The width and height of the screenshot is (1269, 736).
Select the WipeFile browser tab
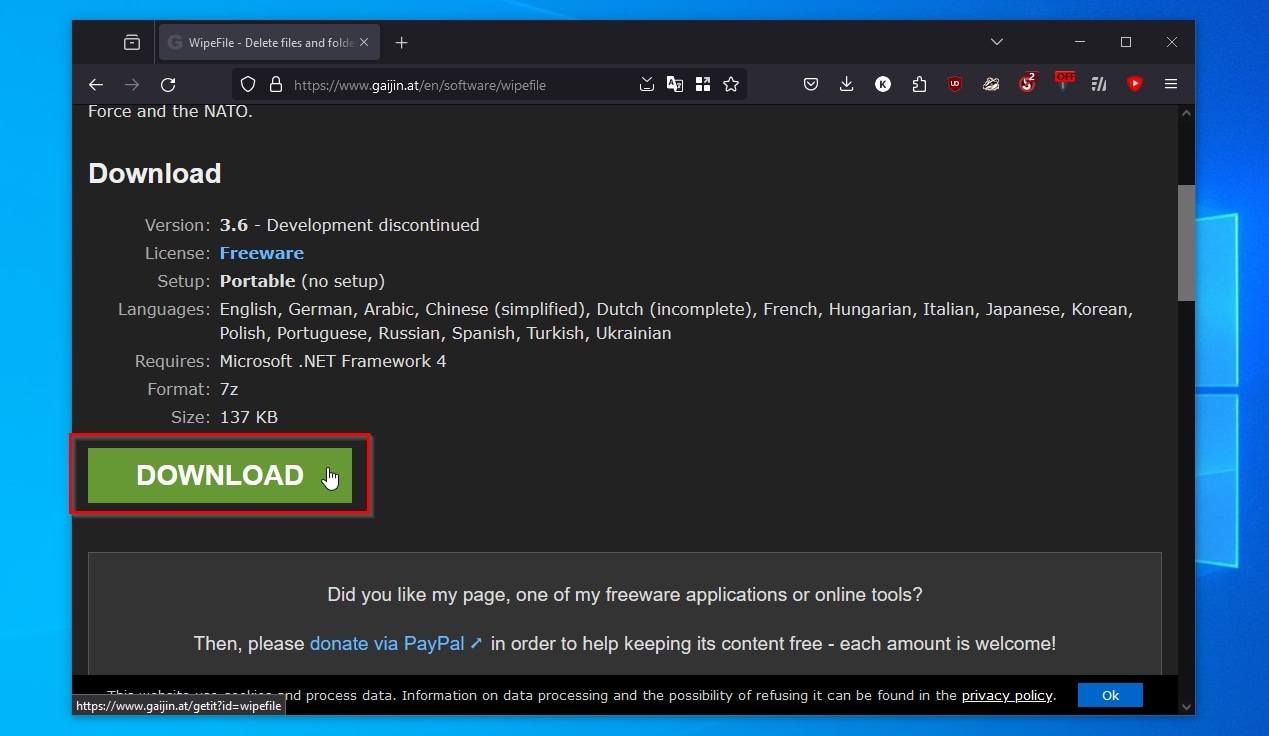coord(268,42)
